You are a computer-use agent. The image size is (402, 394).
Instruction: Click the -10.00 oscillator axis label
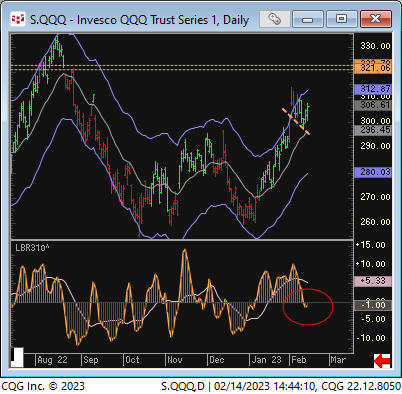click(x=371, y=338)
